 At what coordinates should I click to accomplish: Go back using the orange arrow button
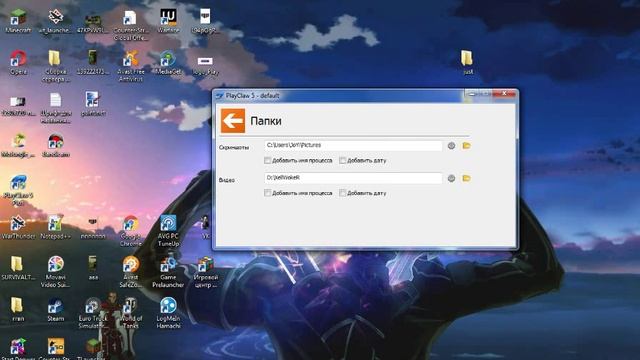coord(233,121)
